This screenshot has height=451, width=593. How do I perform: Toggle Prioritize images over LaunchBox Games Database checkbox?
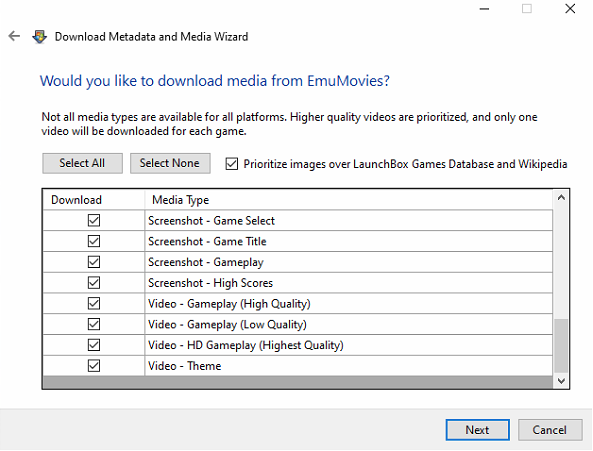(231, 164)
